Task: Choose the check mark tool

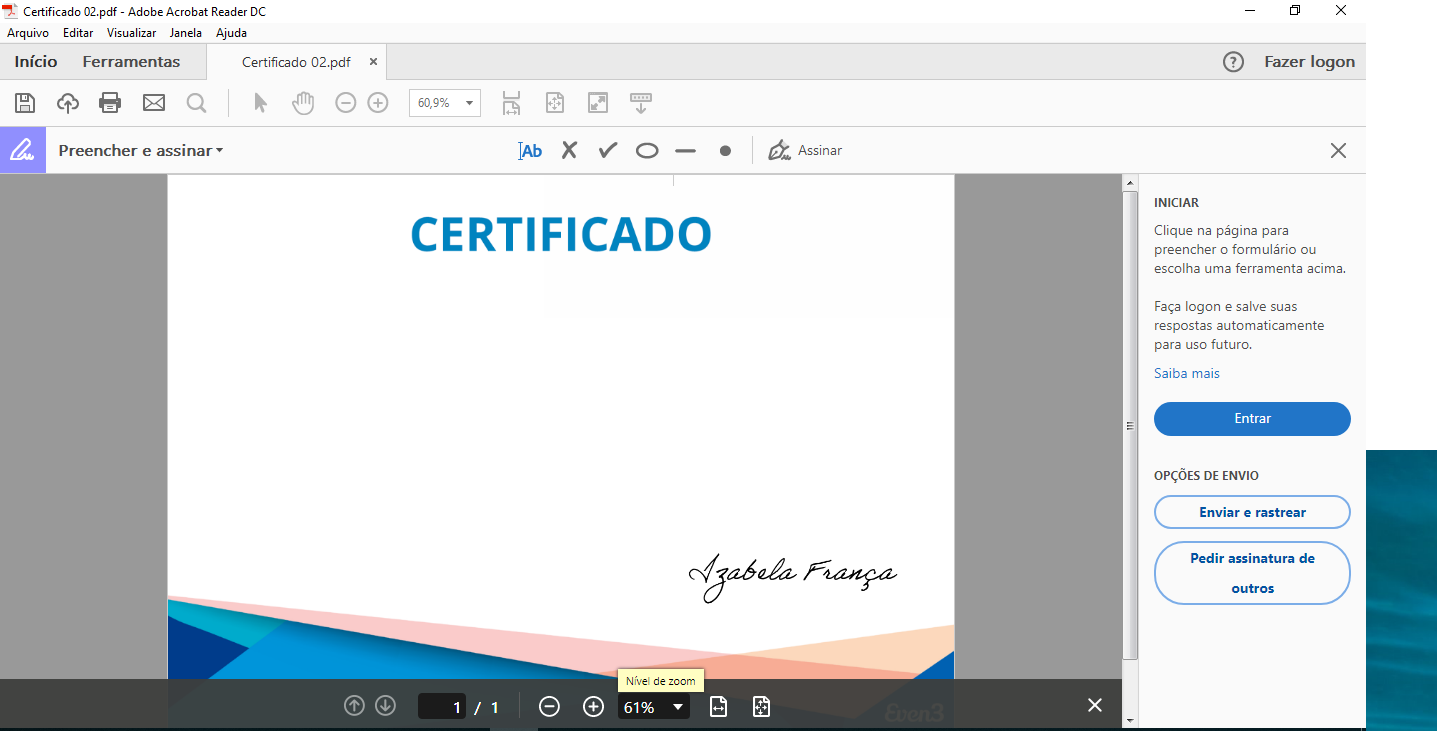Action: (608, 150)
